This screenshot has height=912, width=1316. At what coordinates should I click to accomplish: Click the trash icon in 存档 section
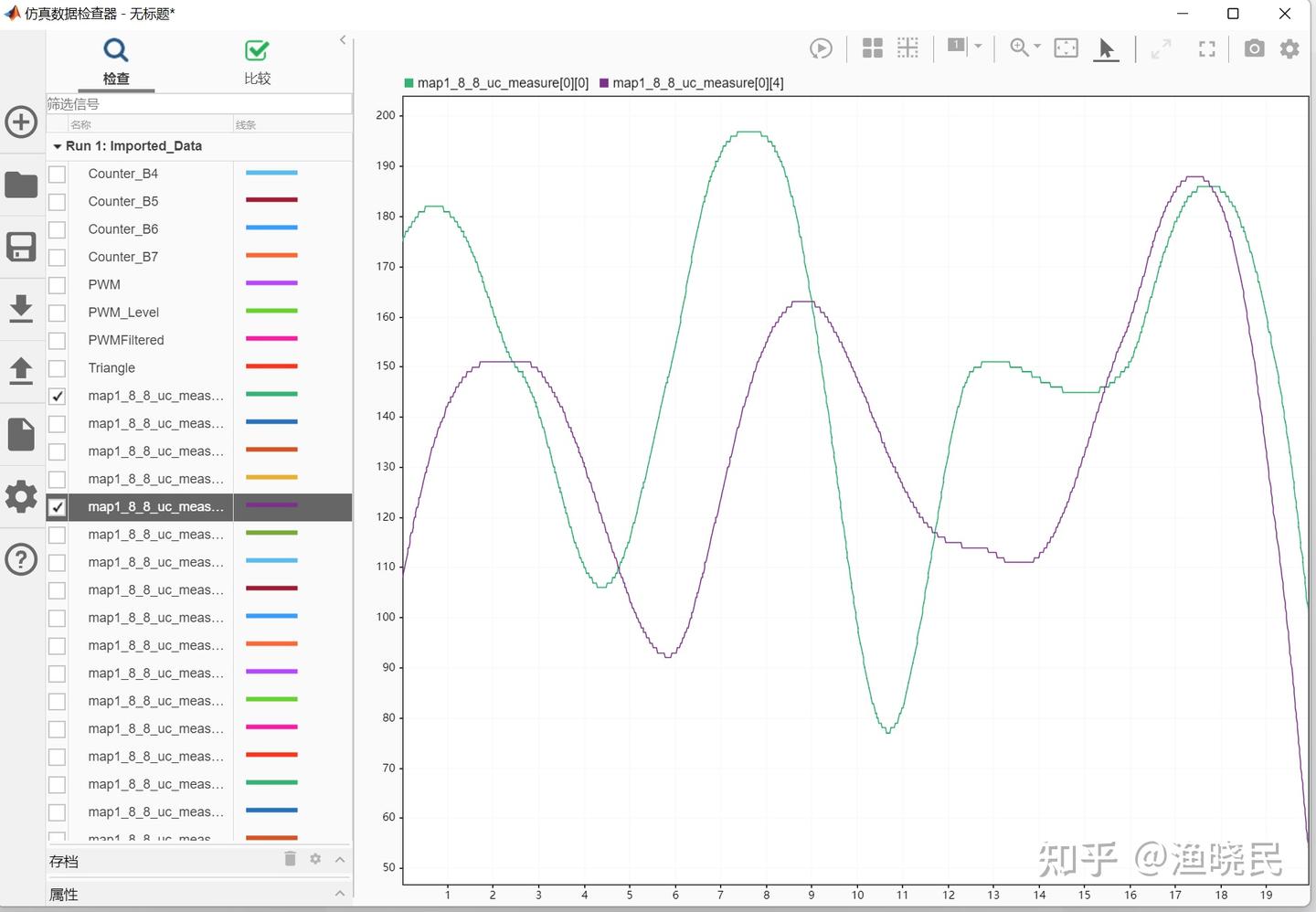point(290,859)
